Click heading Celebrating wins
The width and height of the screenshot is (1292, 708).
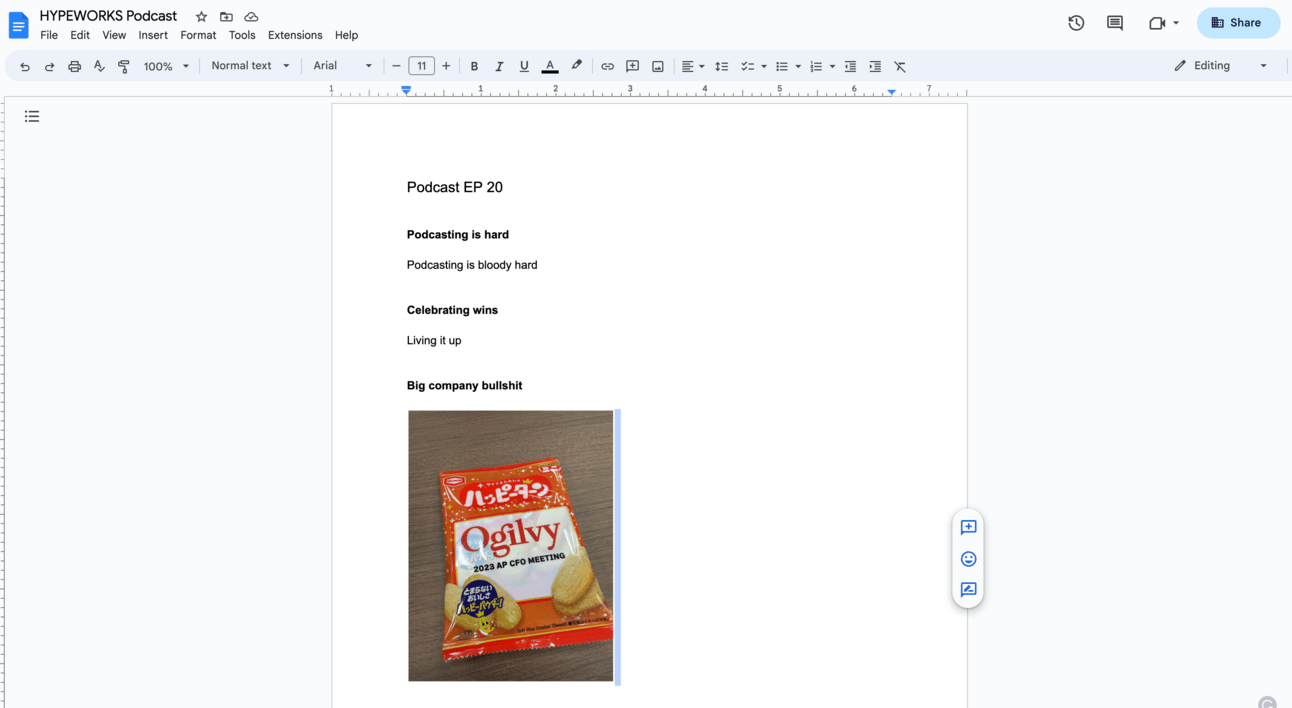click(452, 310)
